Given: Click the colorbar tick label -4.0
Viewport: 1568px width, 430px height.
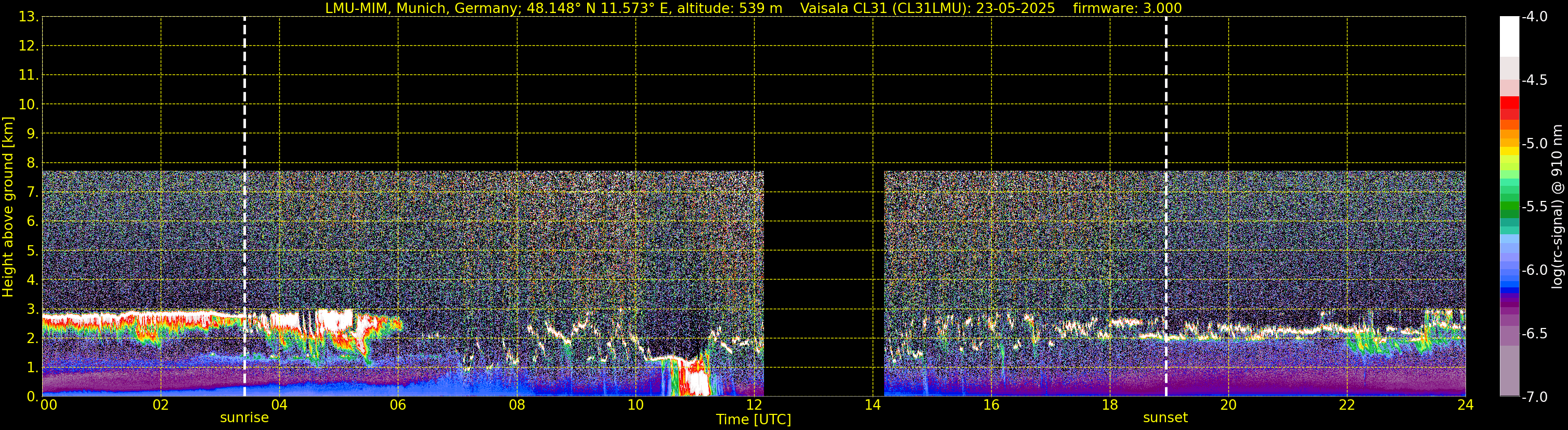Looking at the screenshot, I should [x=1534, y=17].
